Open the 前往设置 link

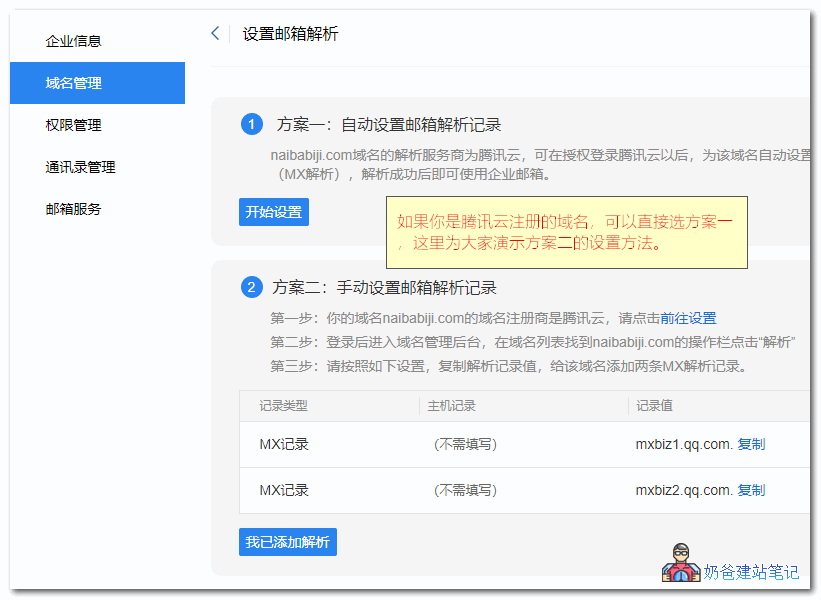690,317
